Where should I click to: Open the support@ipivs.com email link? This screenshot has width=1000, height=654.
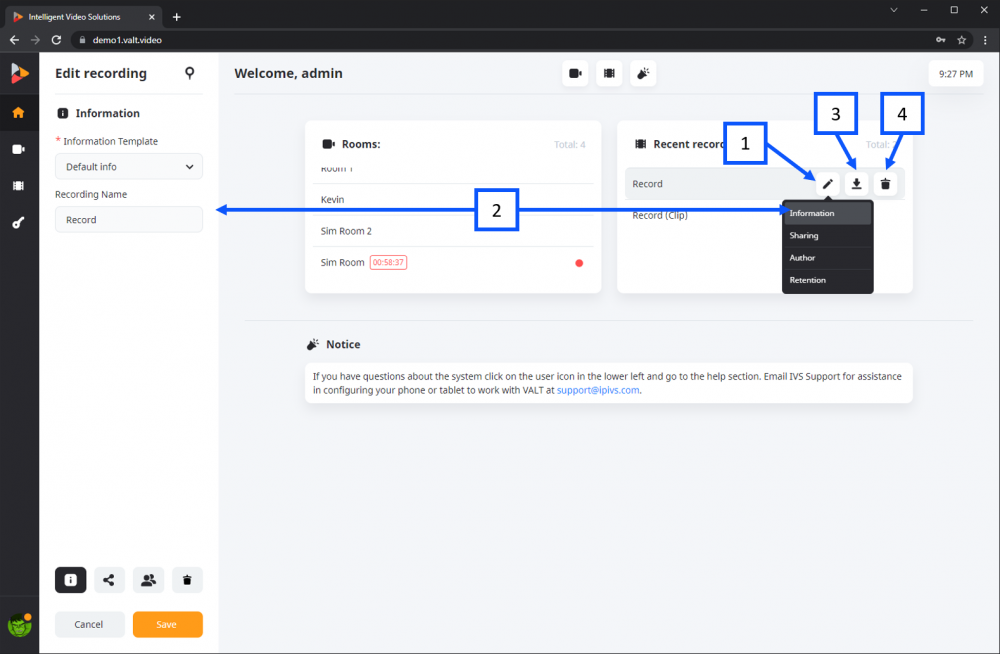coord(598,390)
